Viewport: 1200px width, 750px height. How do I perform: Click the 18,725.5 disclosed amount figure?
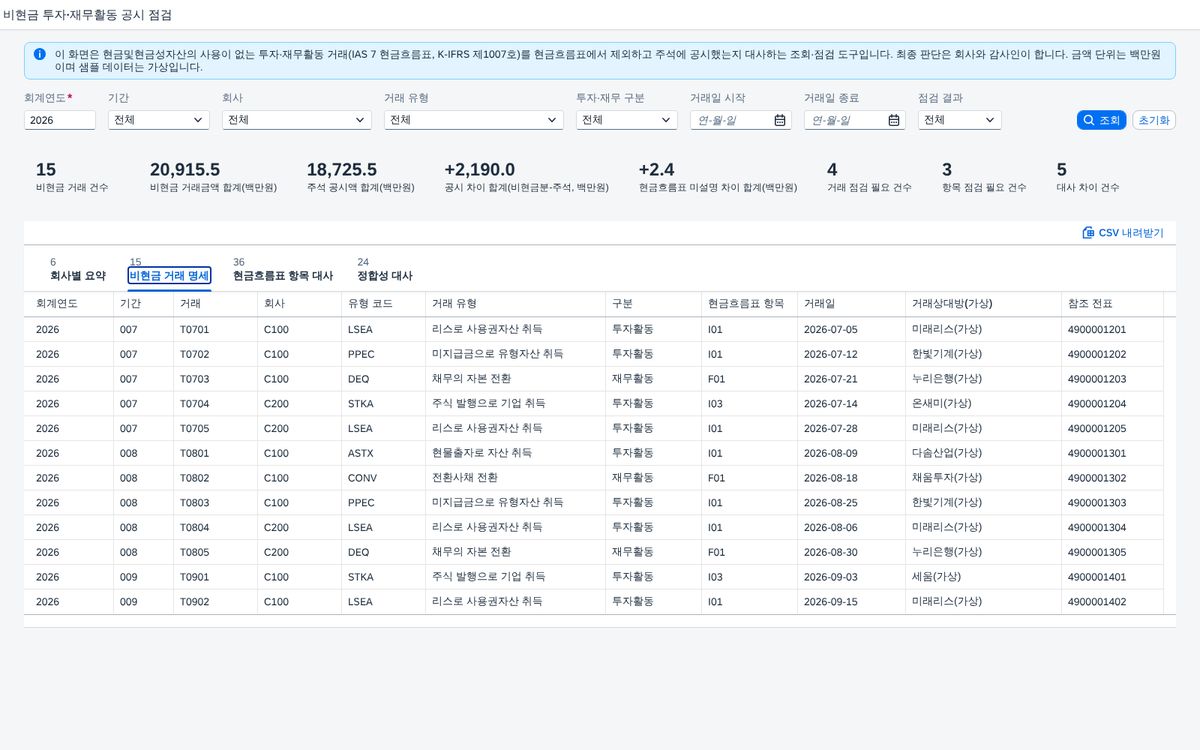[342, 170]
